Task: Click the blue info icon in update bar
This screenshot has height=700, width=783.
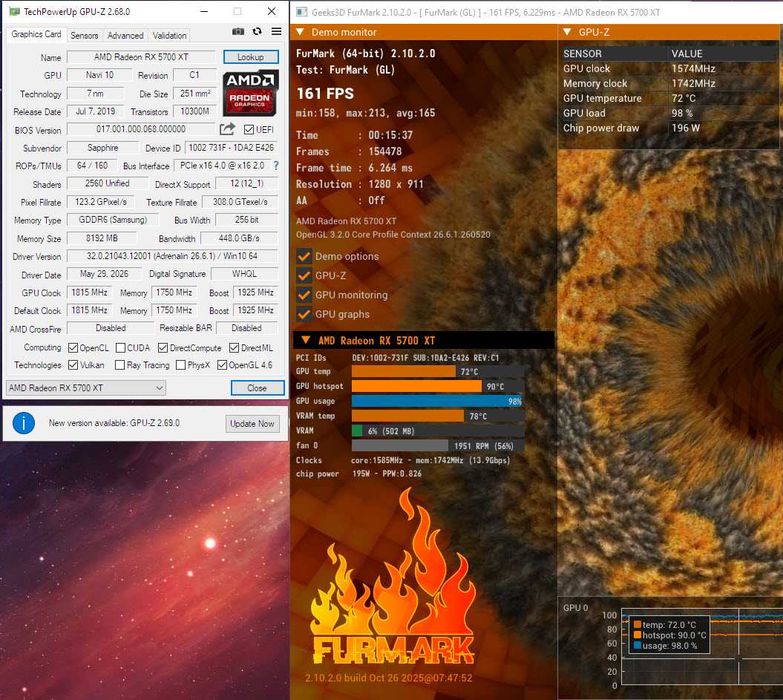Action: [23, 423]
